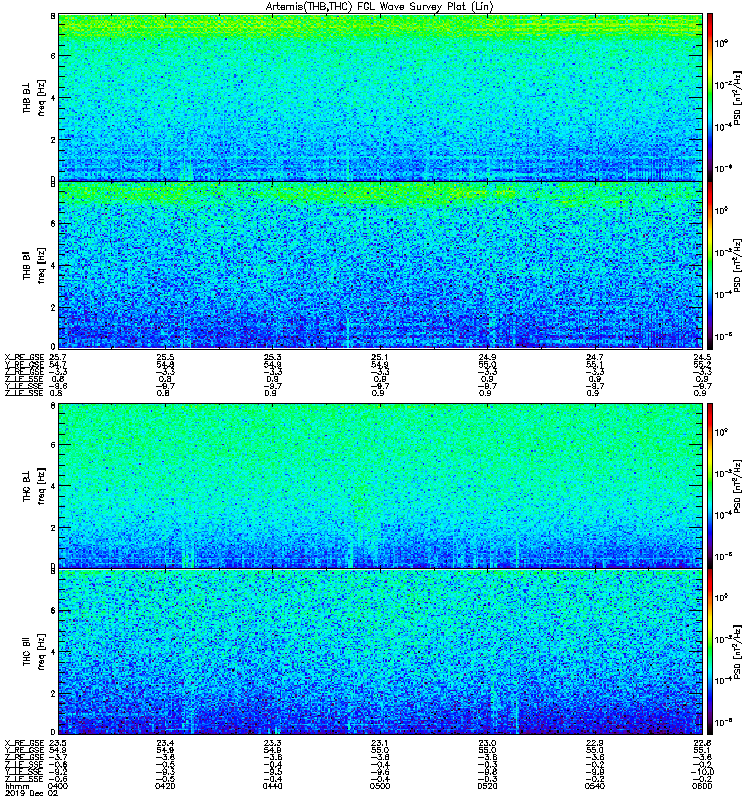Click the '4' Hz tick label of THB B∥
Viewport: 750px width, 800px height.
click(53, 265)
